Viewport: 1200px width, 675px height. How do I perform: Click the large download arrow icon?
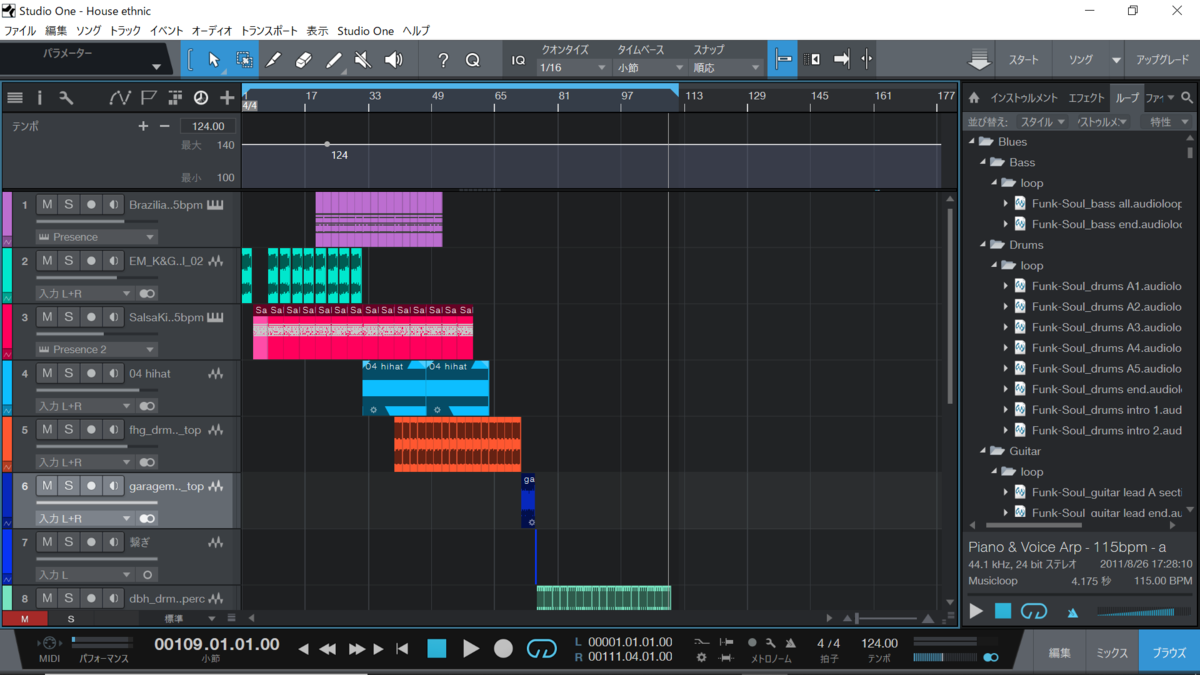click(x=980, y=60)
